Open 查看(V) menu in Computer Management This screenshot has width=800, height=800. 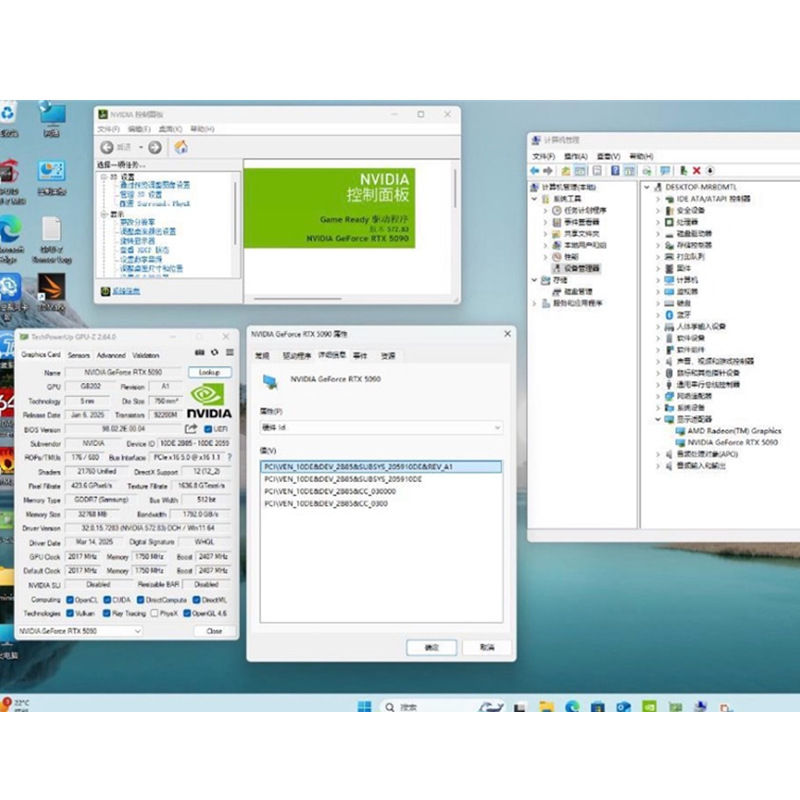(608, 156)
